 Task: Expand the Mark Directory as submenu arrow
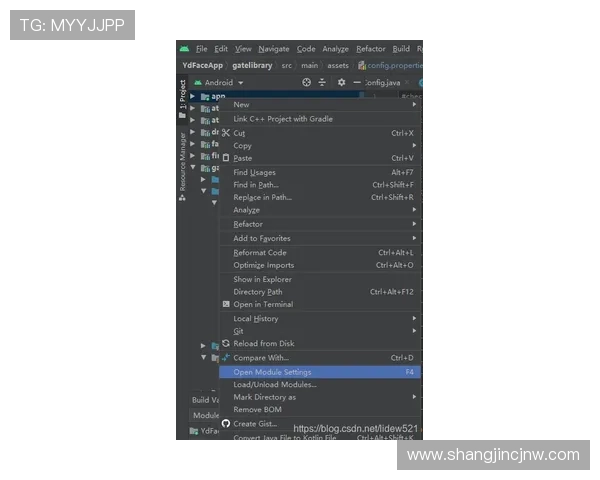(414, 397)
